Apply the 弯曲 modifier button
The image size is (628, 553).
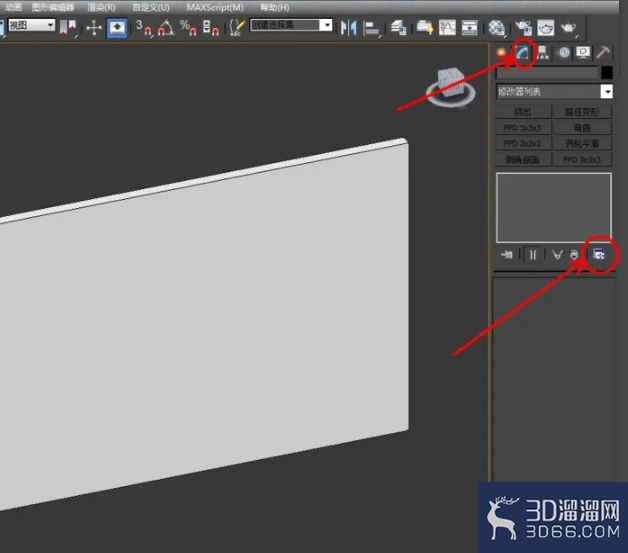tap(582, 128)
